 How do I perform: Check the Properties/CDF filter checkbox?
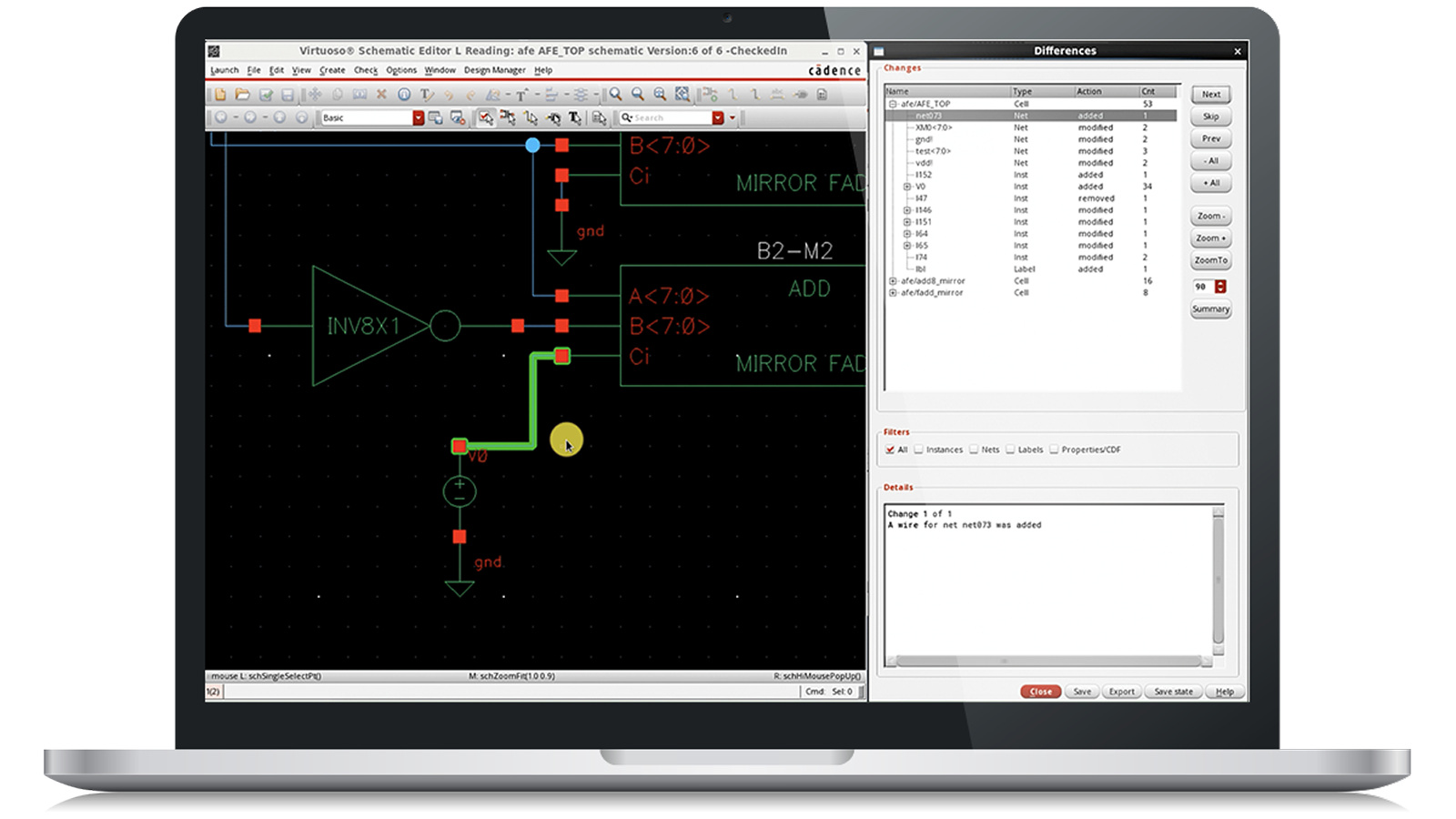coord(1054,450)
